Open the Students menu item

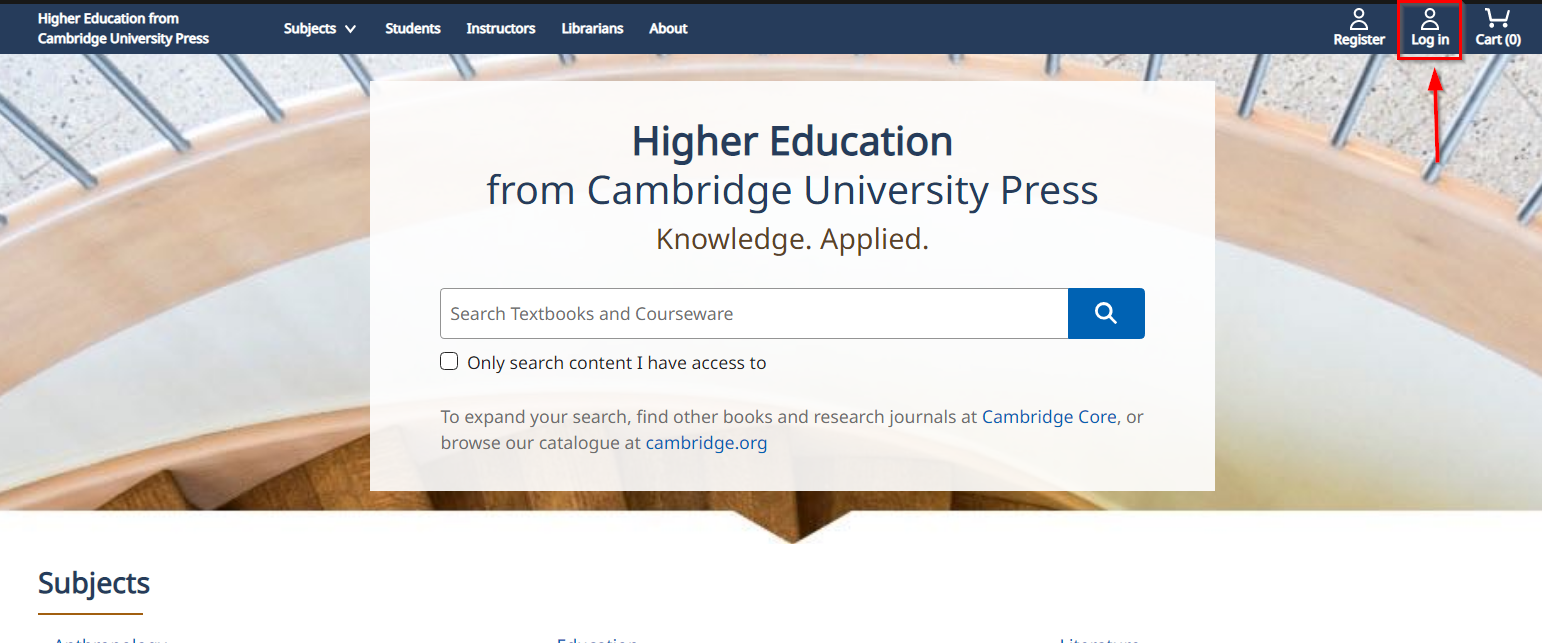point(413,29)
